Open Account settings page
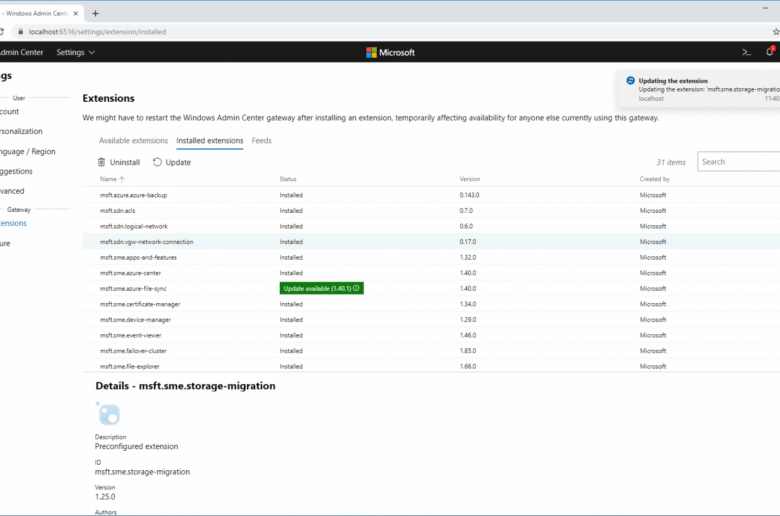This screenshot has height=516, width=780. [x=9, y=111]
